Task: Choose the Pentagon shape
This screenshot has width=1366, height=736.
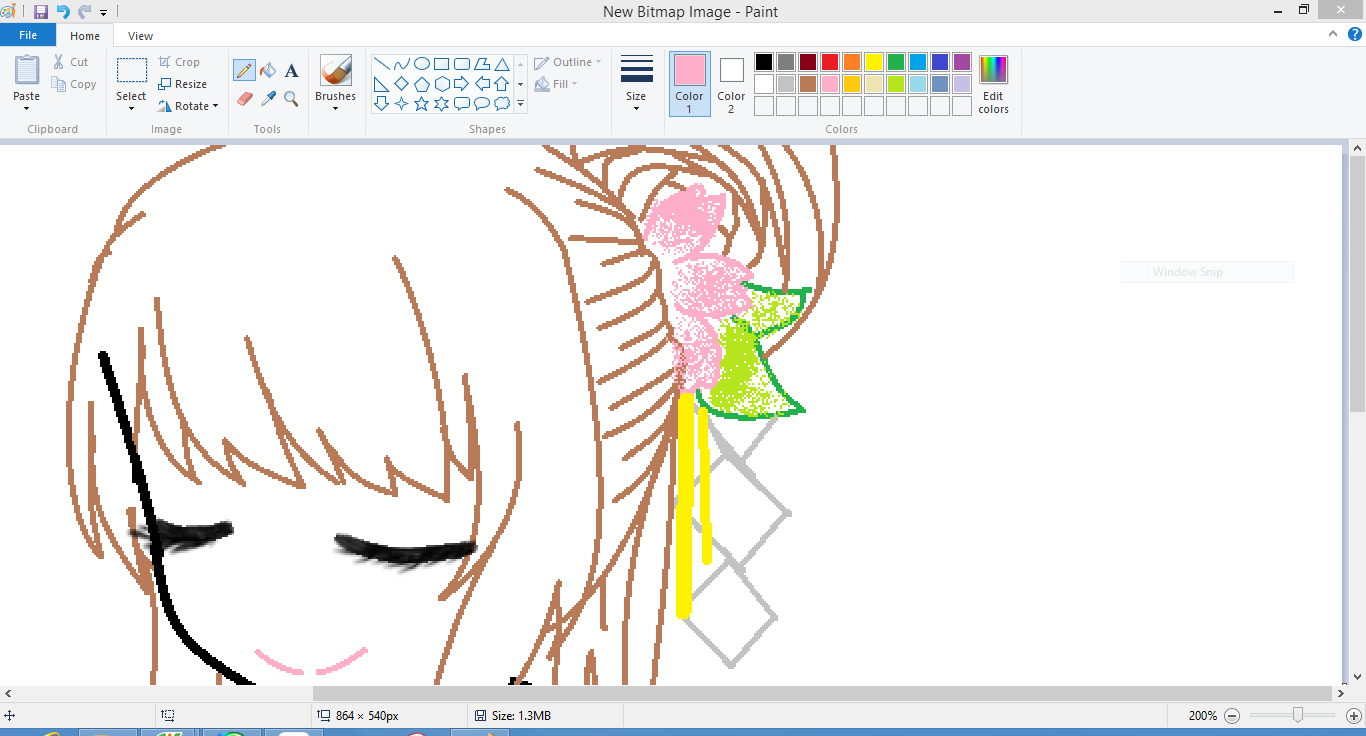Action: click(421, 84)
